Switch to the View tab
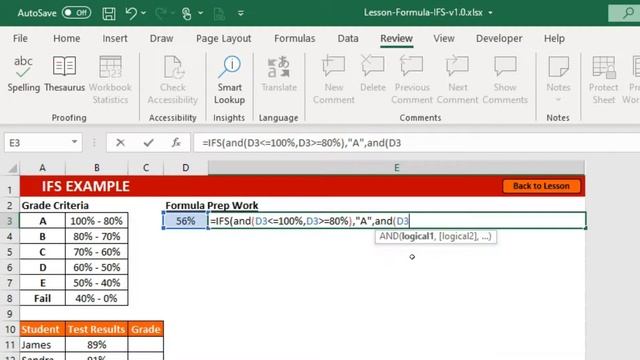640x360 pixels. [444, 38]
